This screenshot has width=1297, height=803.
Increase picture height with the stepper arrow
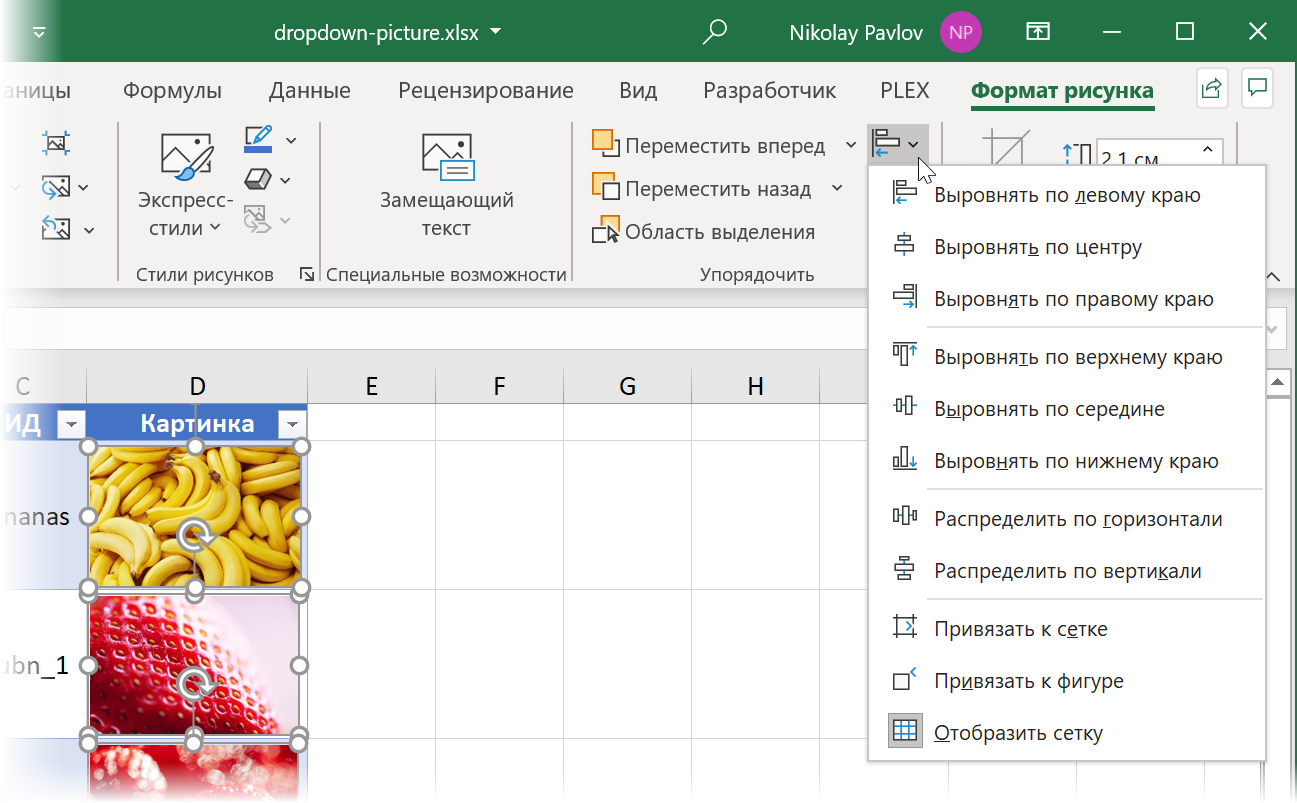pyautogui.click(x=1208, y=149)
